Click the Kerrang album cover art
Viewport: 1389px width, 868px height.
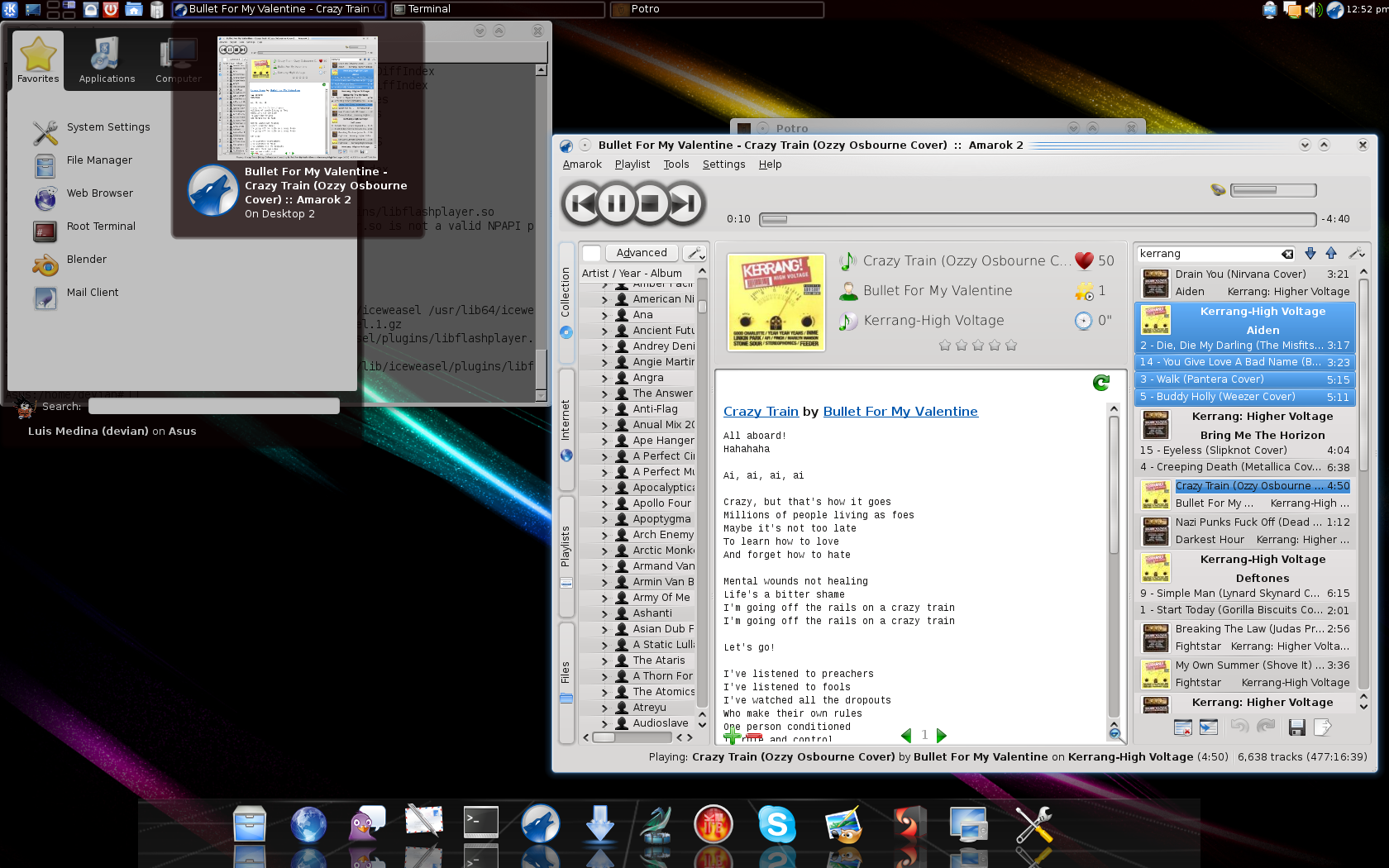(x=776, y=303)
